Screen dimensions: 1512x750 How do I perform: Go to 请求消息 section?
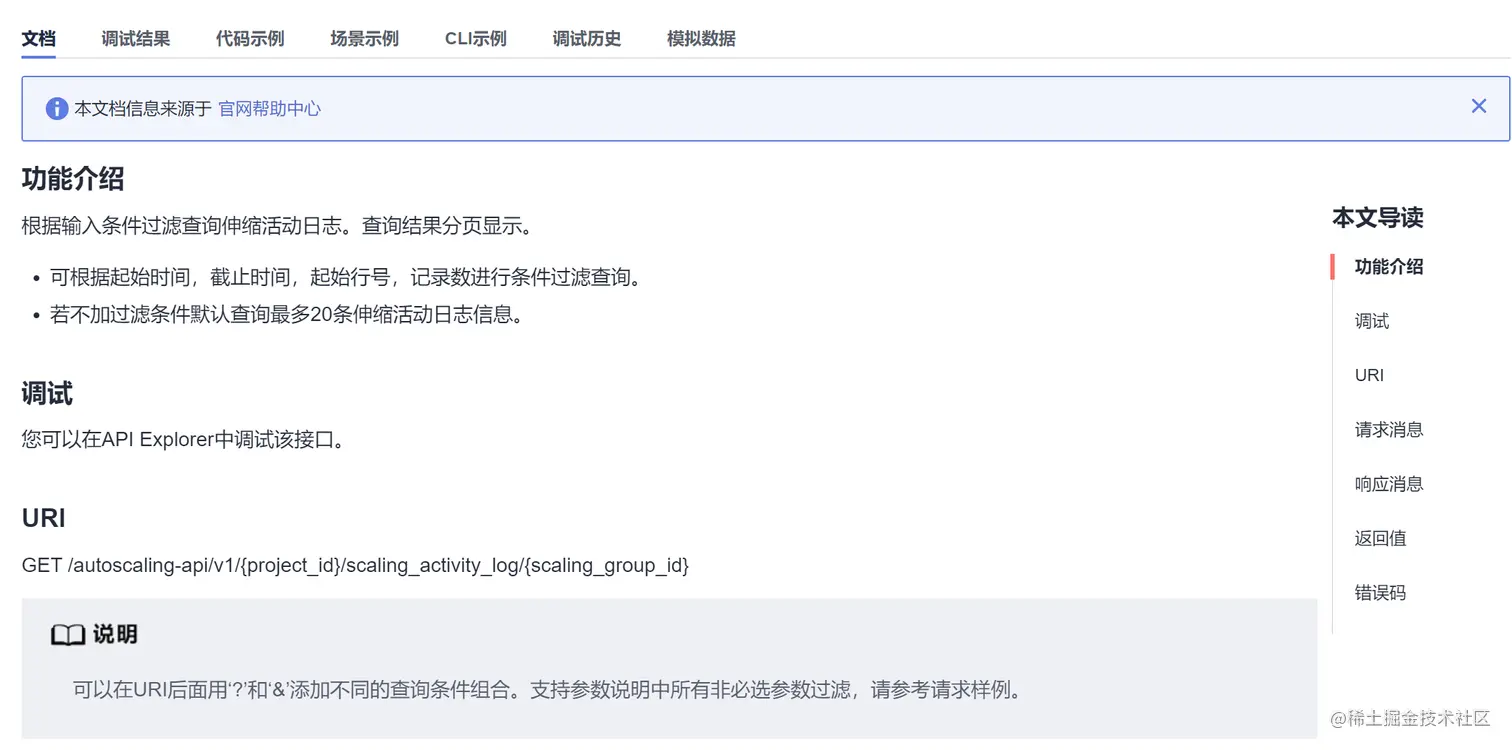click(1389, 430)
